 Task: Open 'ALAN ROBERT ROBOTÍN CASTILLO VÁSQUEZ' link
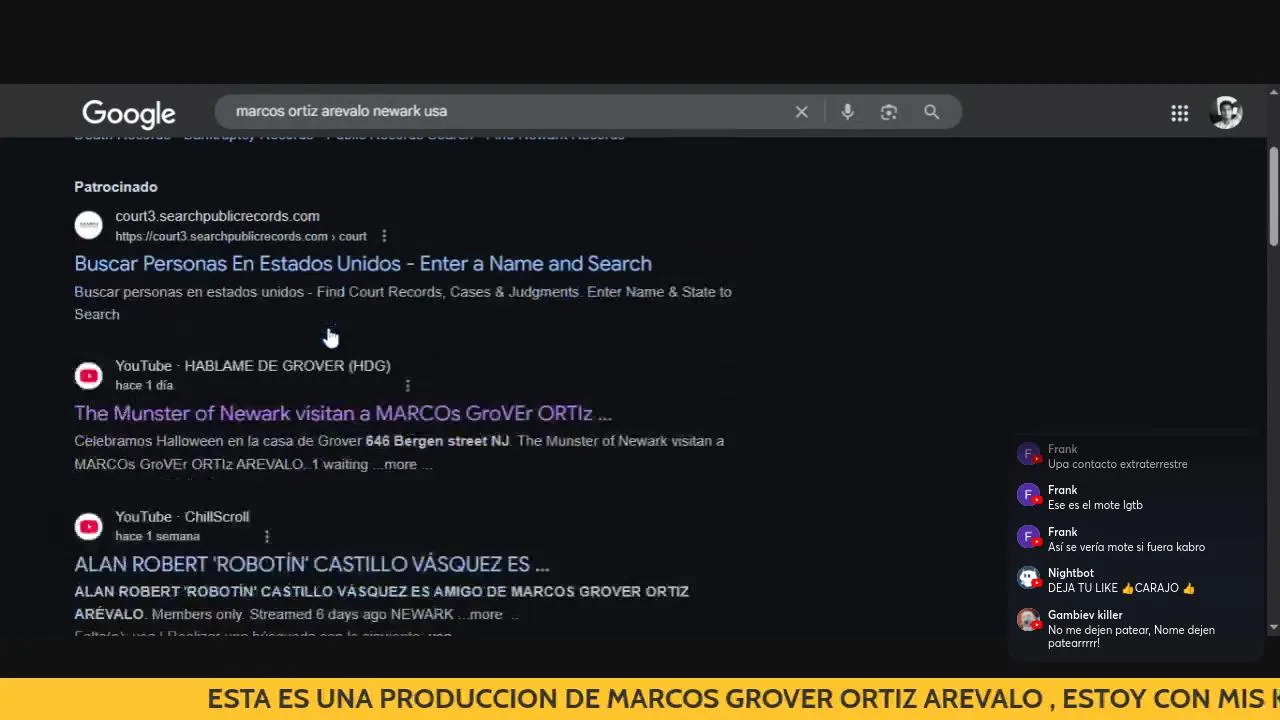tap(312, 564)
